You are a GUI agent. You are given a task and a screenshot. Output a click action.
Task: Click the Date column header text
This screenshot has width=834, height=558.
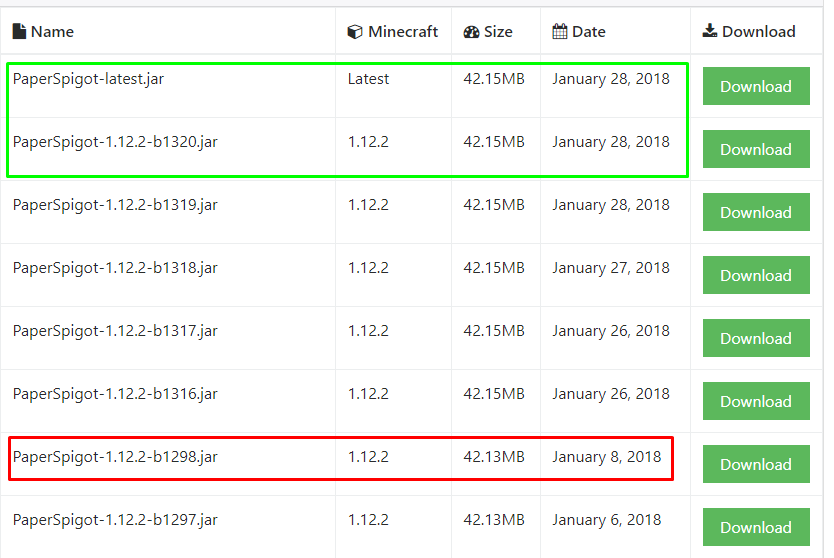(x=589, y=32)
